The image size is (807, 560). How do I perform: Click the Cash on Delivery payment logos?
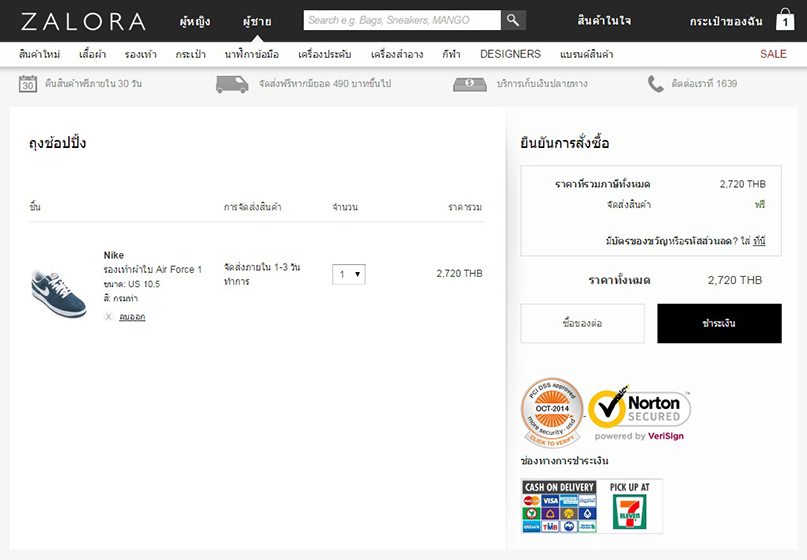click(x=559, y=506)
